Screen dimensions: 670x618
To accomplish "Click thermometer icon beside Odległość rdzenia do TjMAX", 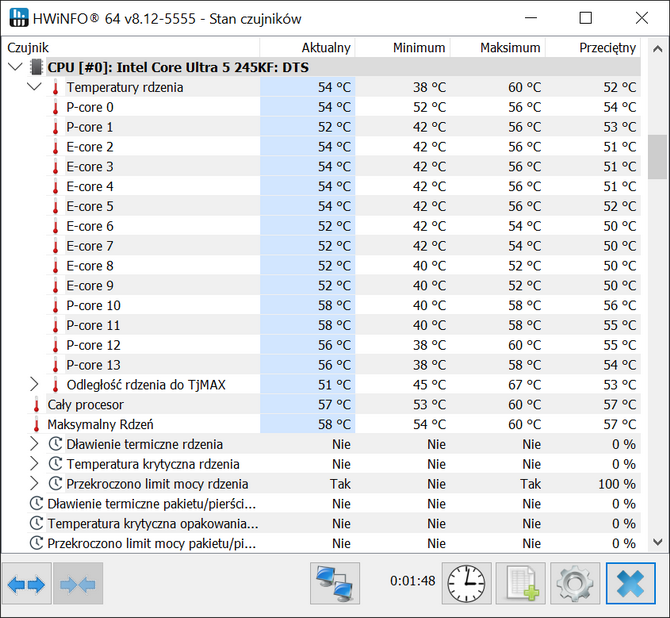I will 55,385.
